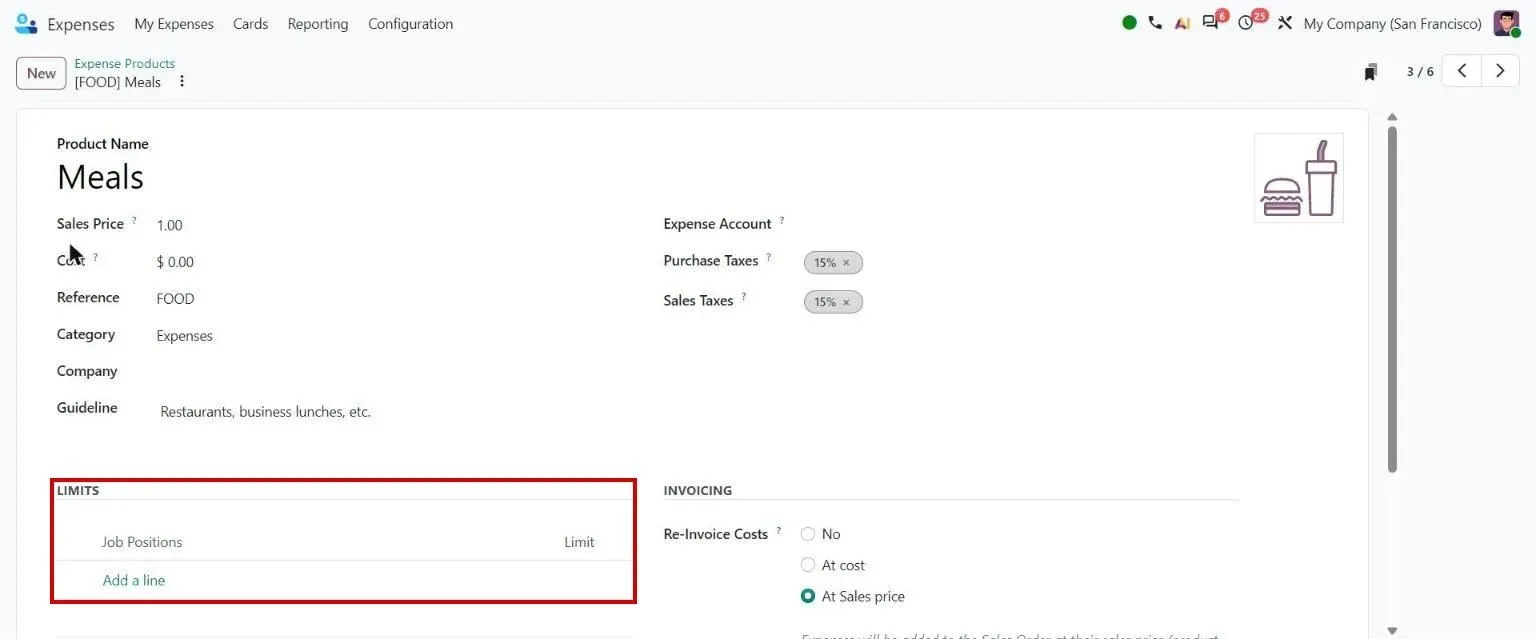Open the activities clock icon
The height and width of the screenshot is (639, 1536).
[1245, 23]
